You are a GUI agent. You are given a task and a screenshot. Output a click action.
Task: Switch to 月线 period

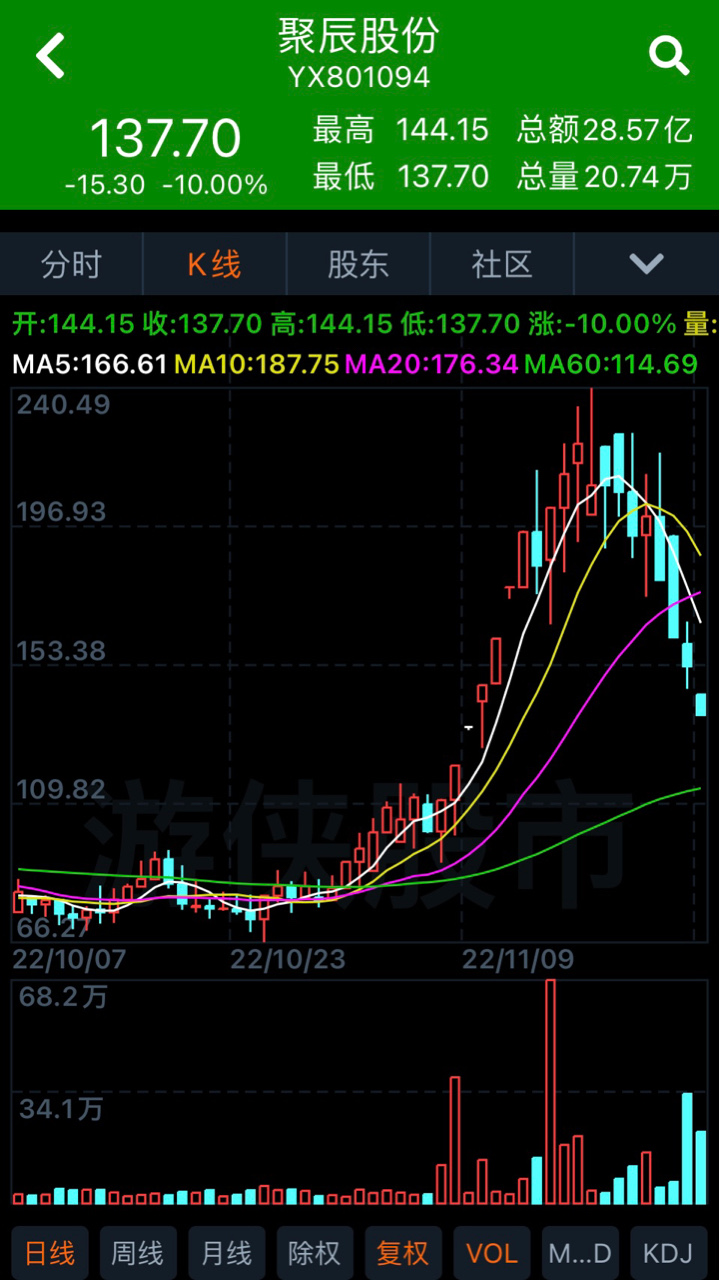click(226, 1253)
